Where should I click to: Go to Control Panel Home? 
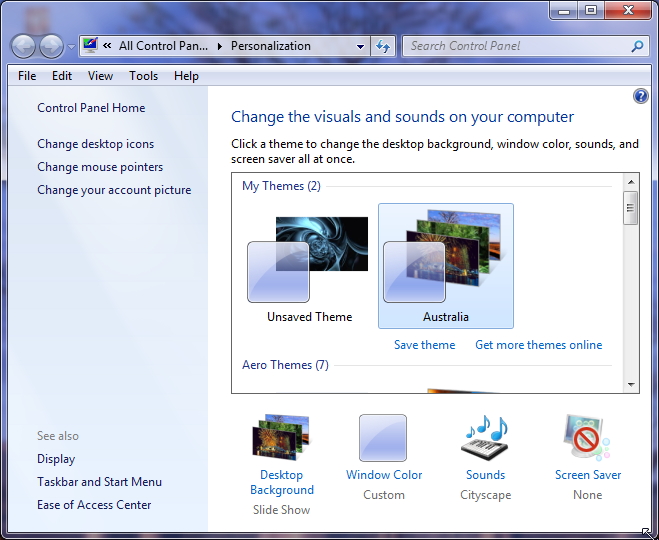91,108
